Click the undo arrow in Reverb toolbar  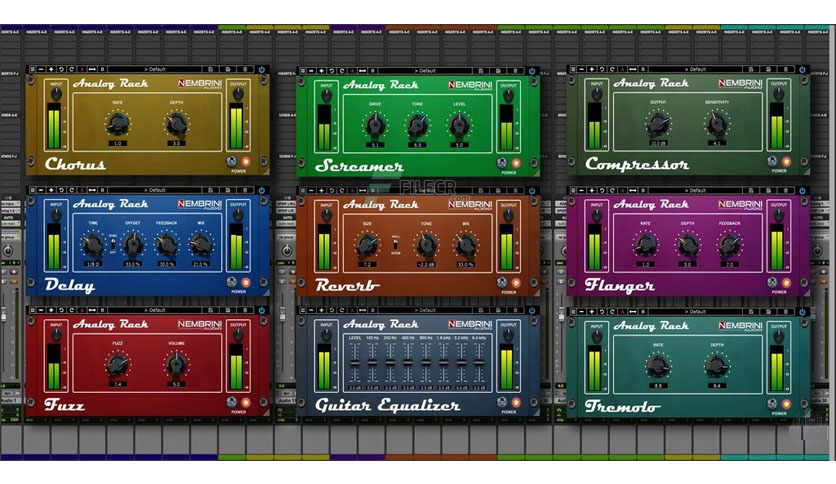pos(332,190)
